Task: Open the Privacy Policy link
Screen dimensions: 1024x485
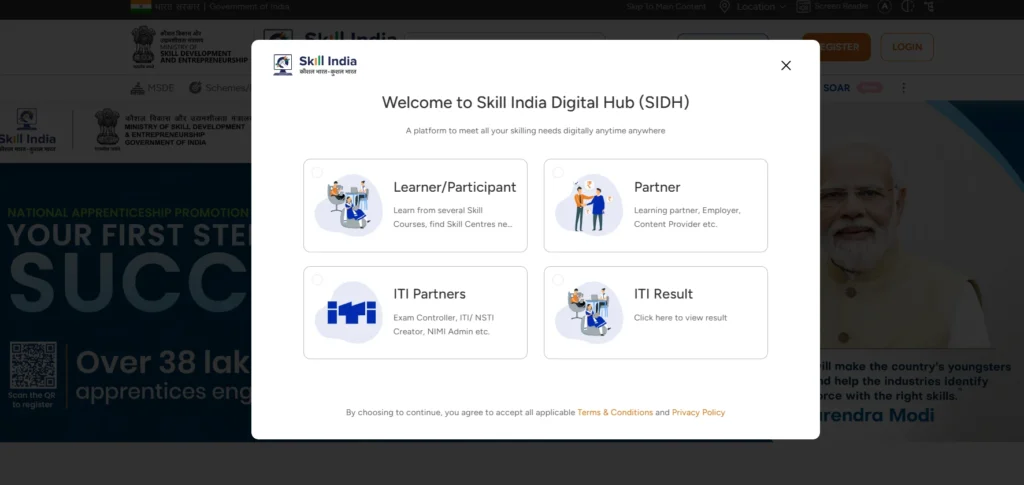Action: pyautogui.click(x=698, y=413)
